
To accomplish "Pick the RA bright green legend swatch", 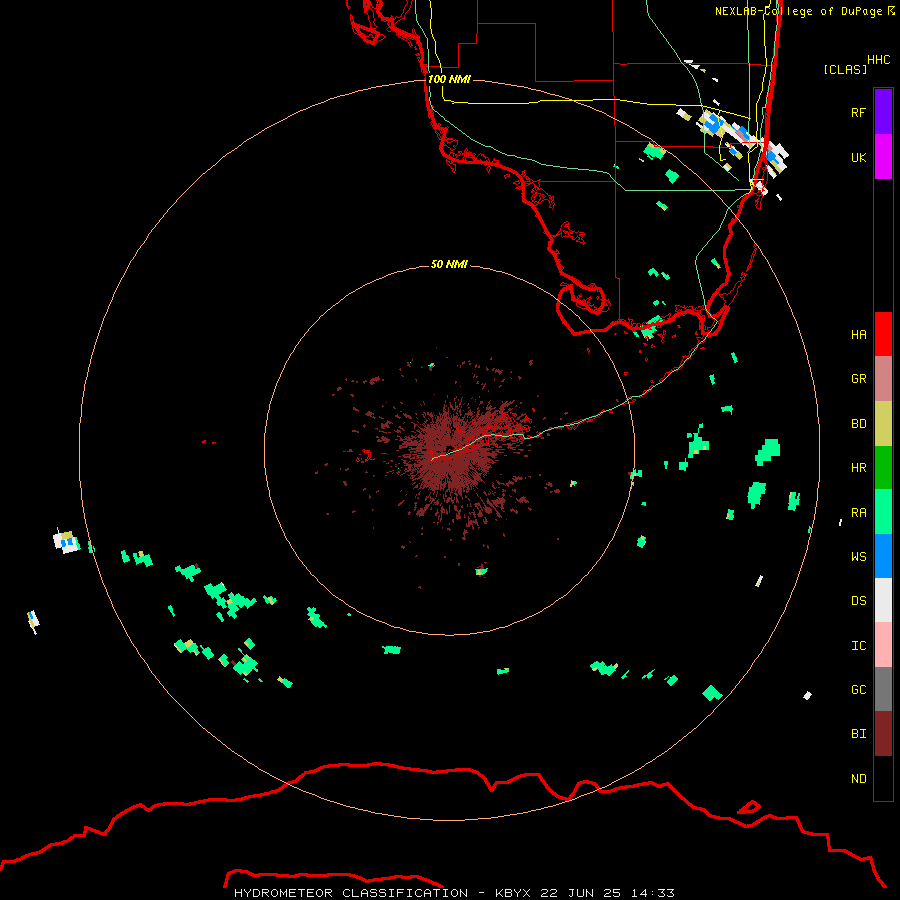I will coord(883,512).
